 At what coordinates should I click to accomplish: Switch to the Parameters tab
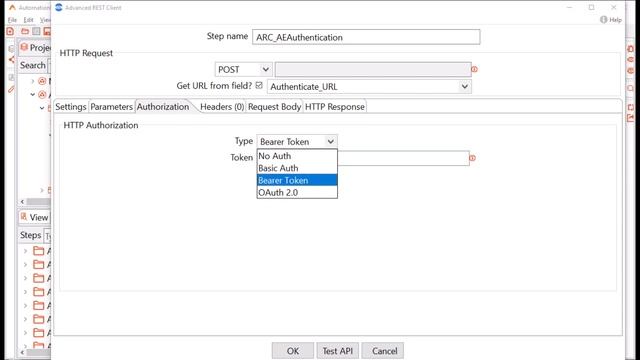[111, 107]
